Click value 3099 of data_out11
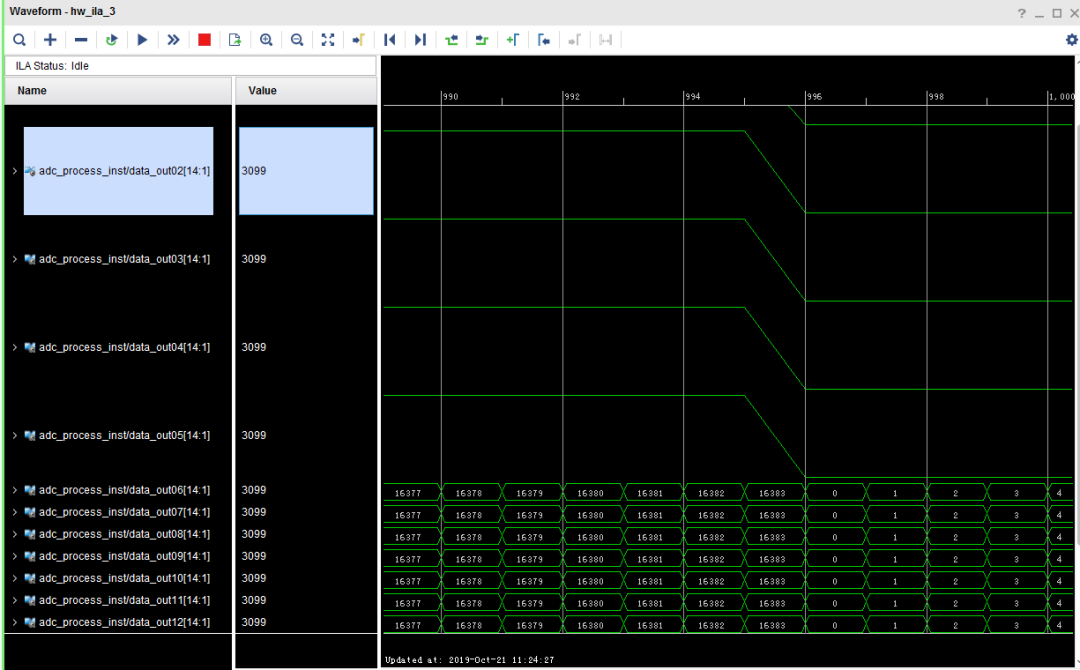Screen dimensions: 1080x670 [253, 600]
